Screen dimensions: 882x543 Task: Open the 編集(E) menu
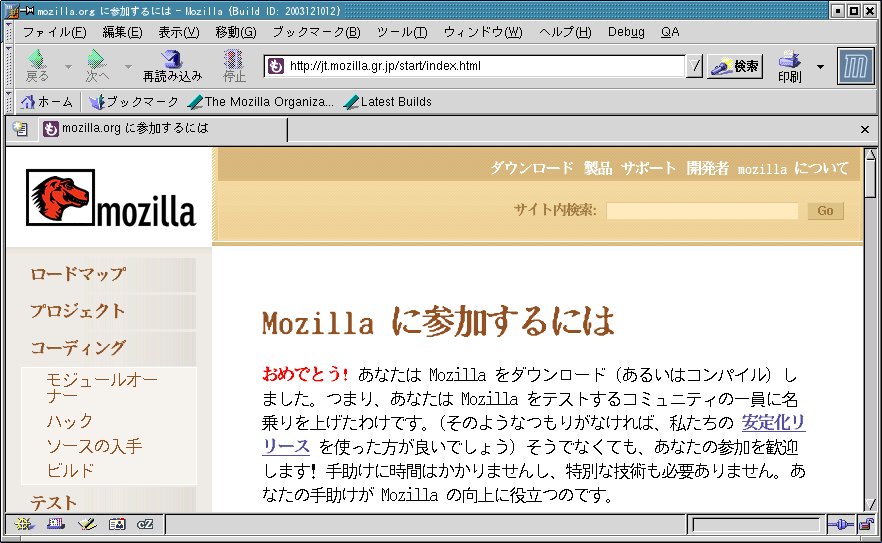pyautogui.click(x=122, y=32)
